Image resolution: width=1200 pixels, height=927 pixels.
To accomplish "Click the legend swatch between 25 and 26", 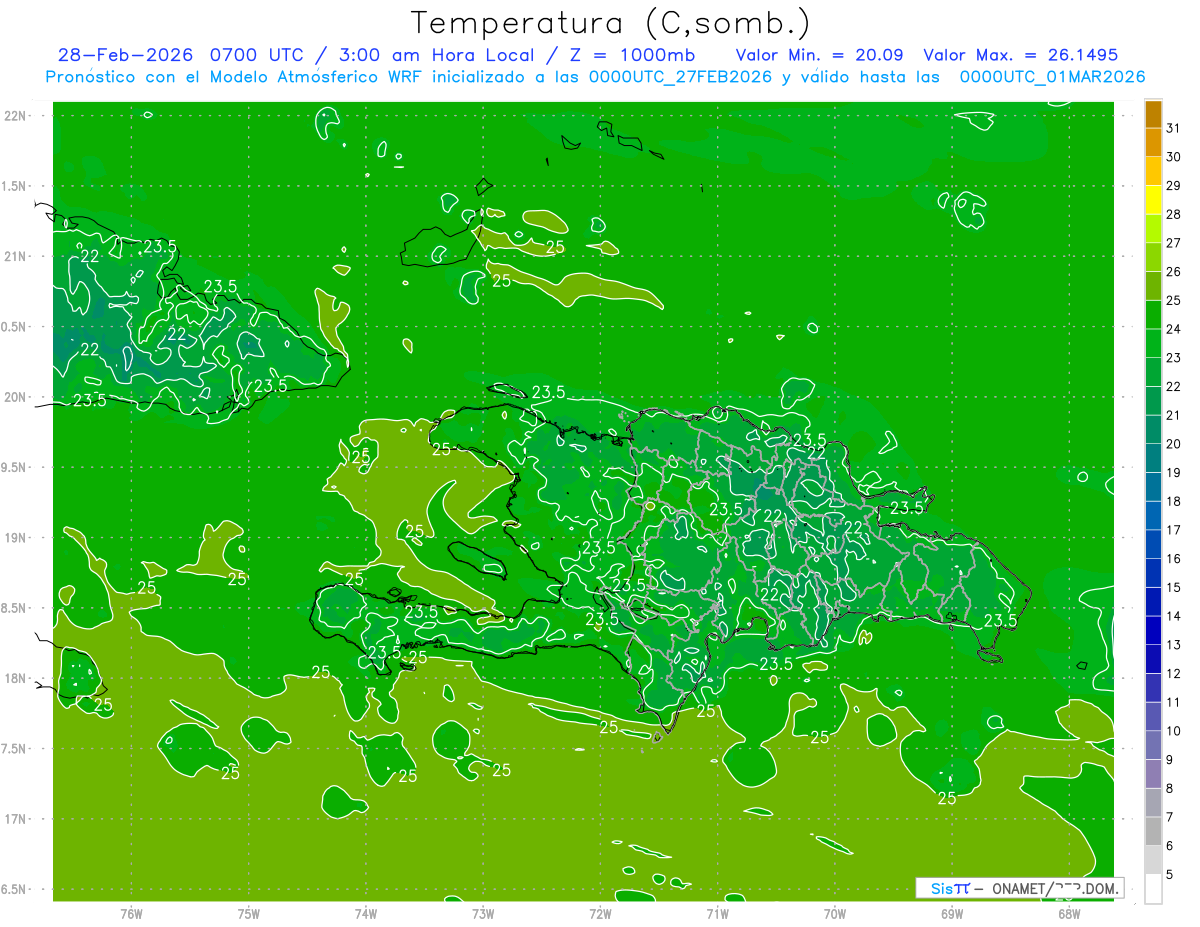I will [x=1153, y=286].
